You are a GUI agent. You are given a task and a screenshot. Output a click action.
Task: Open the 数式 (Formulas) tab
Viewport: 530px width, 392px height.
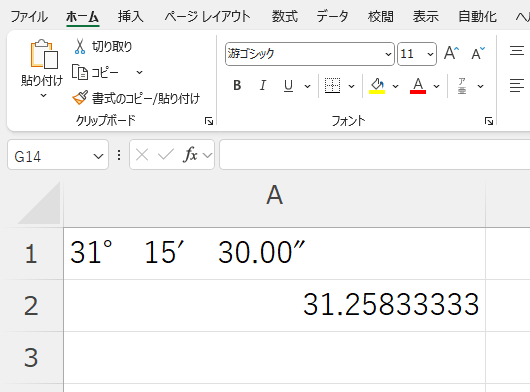(x=285, y=16)
